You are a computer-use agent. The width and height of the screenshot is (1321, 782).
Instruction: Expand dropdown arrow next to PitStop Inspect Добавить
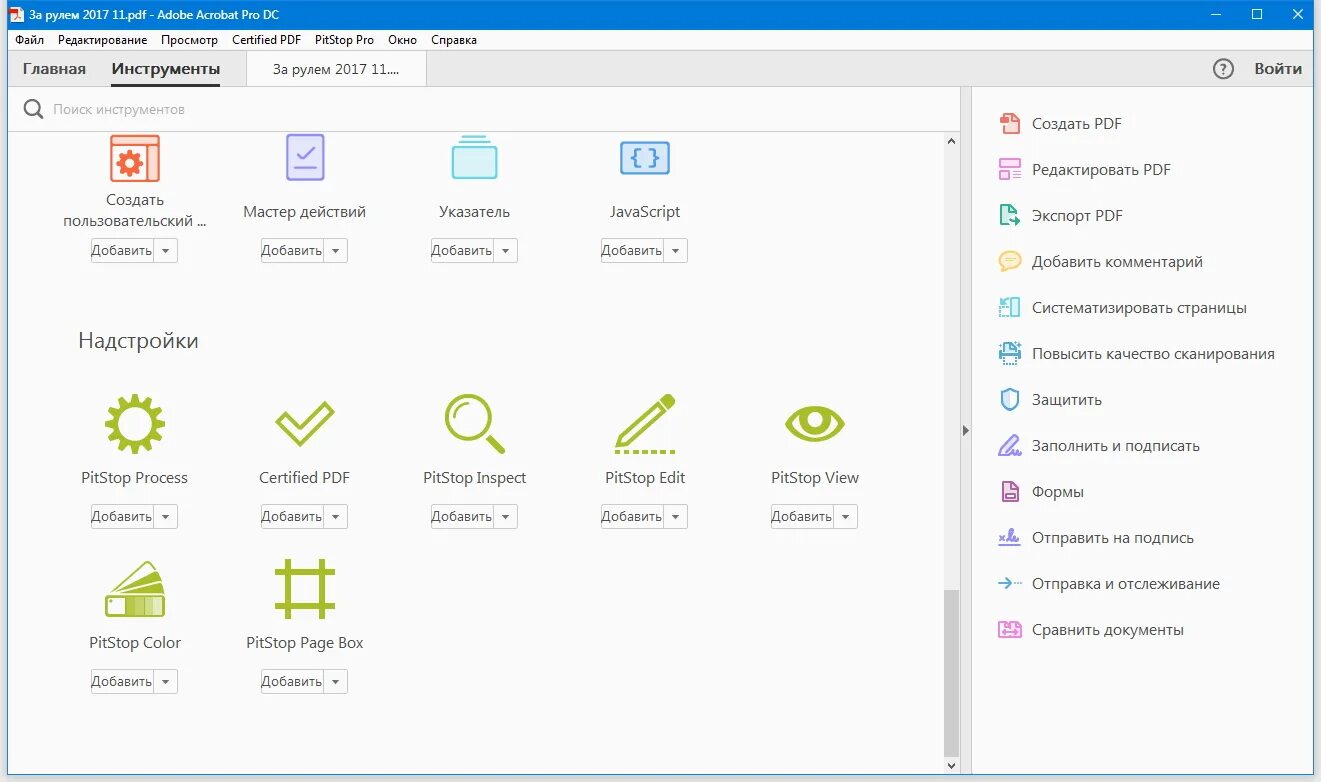(506, 516)
